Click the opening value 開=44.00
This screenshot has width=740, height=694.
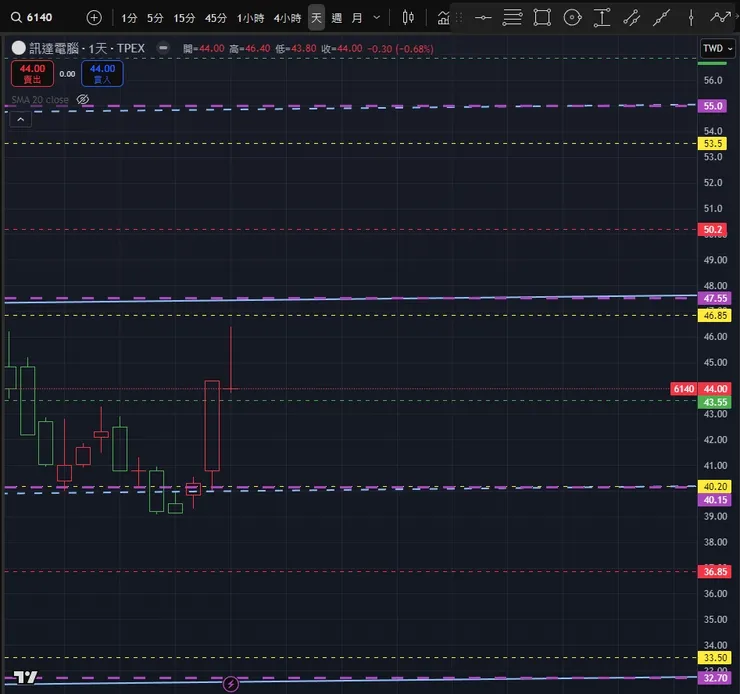tap(203, 49)
